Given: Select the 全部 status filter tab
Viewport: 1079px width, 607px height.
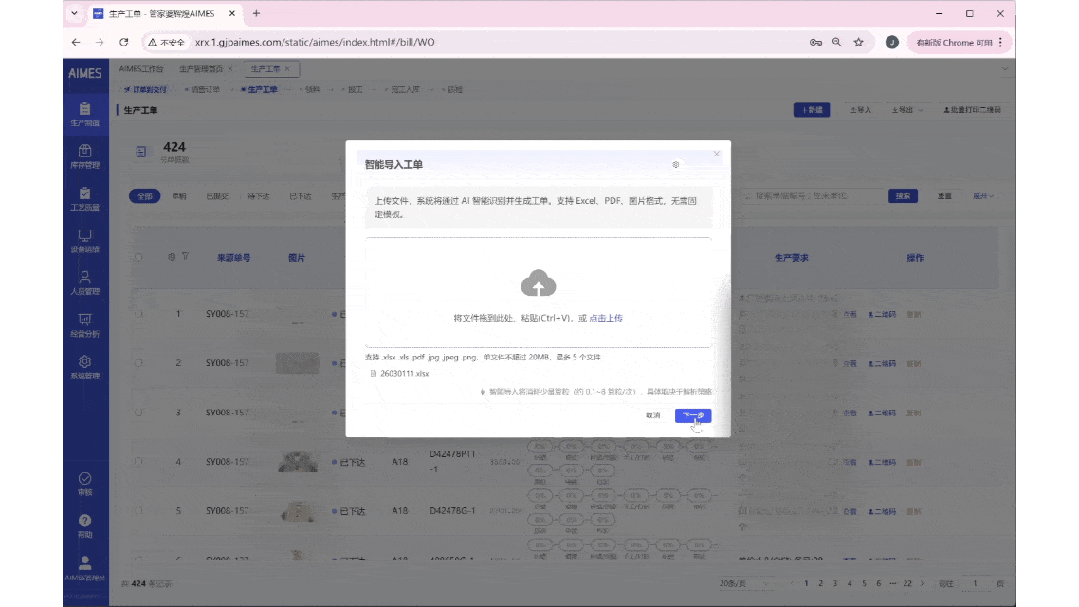Looking at the screenshot, I should (x=145, y=196).
